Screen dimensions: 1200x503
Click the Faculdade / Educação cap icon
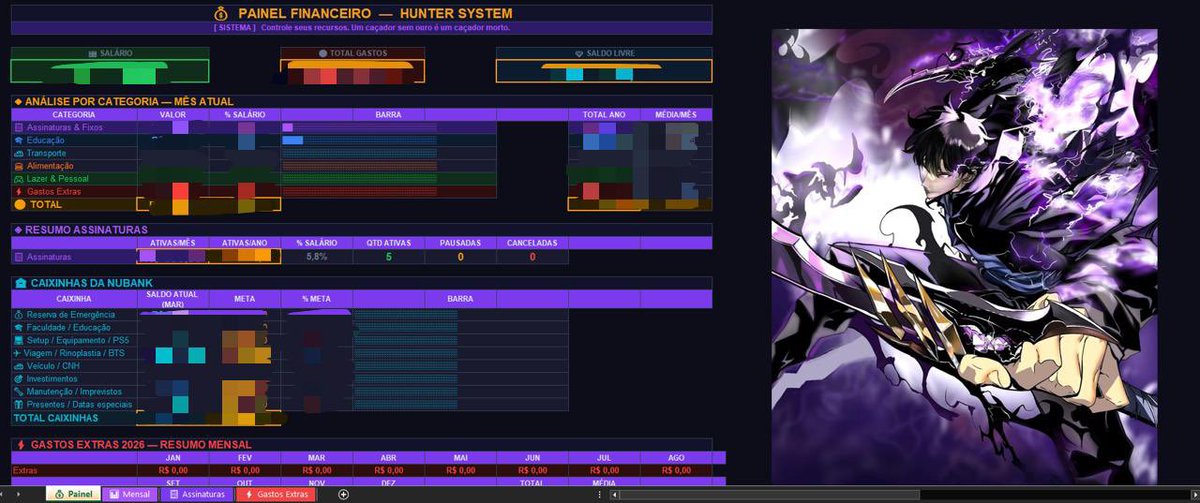pyautogui.click(x=18, y=328)
